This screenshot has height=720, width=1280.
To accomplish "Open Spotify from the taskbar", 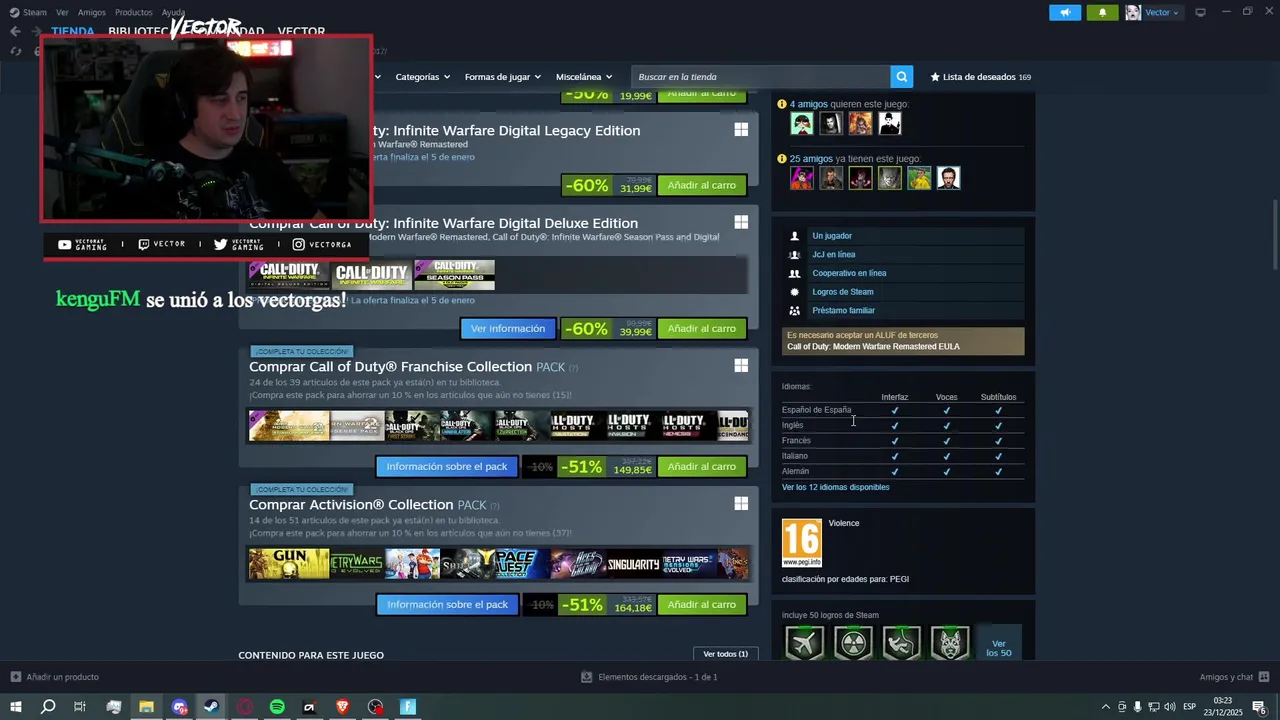I will tap(277, 707).
